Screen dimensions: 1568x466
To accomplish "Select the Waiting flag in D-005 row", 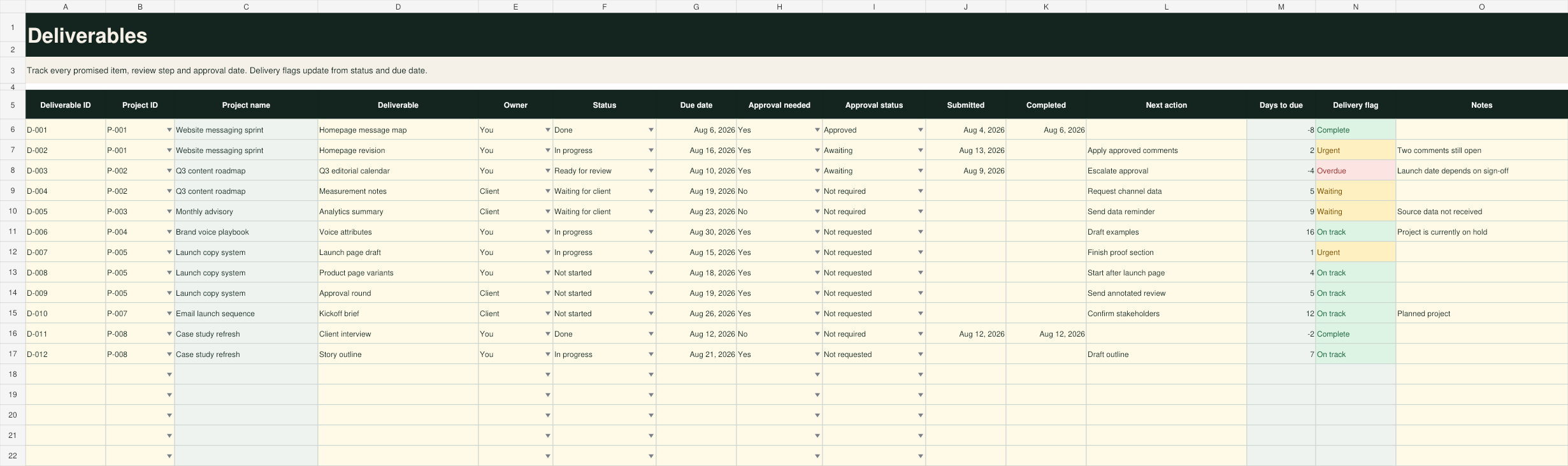I will 1355,212.
